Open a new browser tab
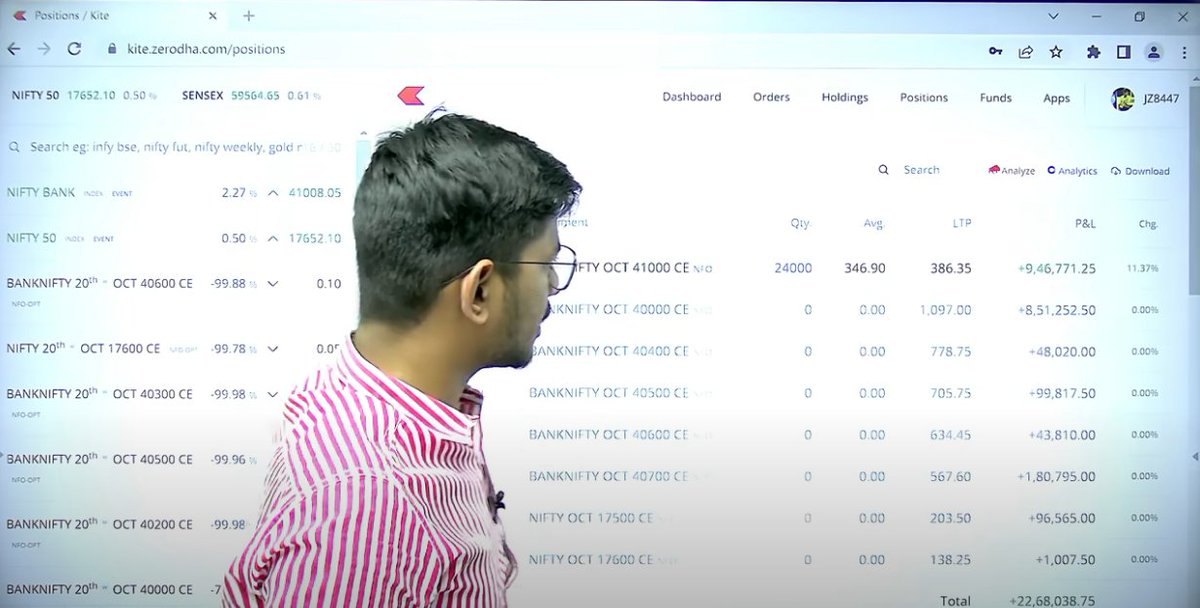This screenshot has width=1200, height=608. click(249, 16)
